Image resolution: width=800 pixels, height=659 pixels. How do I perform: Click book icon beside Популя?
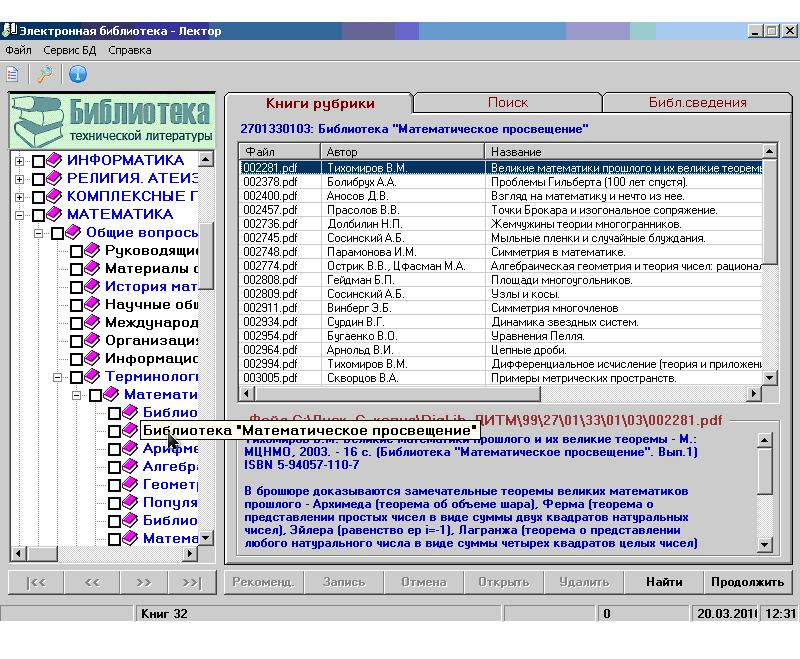(x=130, y=502)
